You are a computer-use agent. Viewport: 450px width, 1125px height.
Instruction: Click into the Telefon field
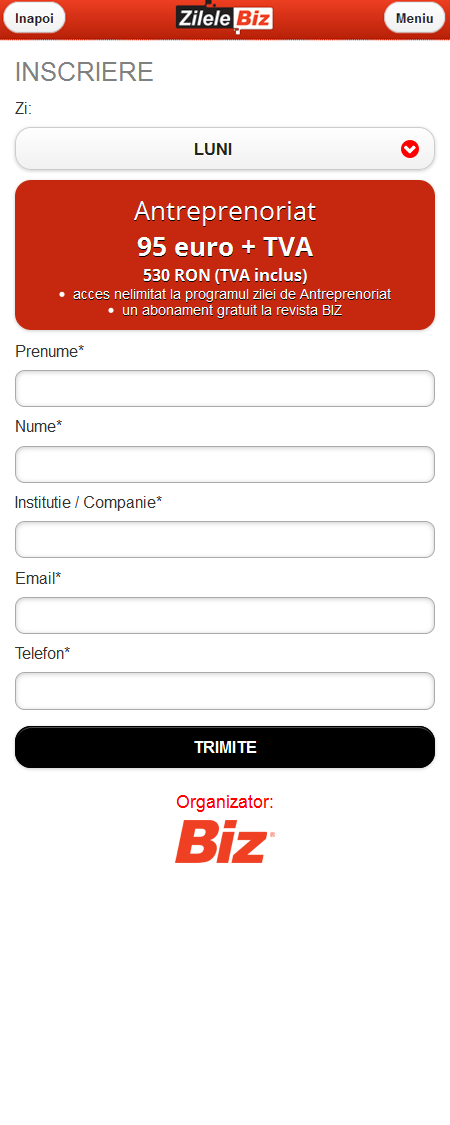225,691
